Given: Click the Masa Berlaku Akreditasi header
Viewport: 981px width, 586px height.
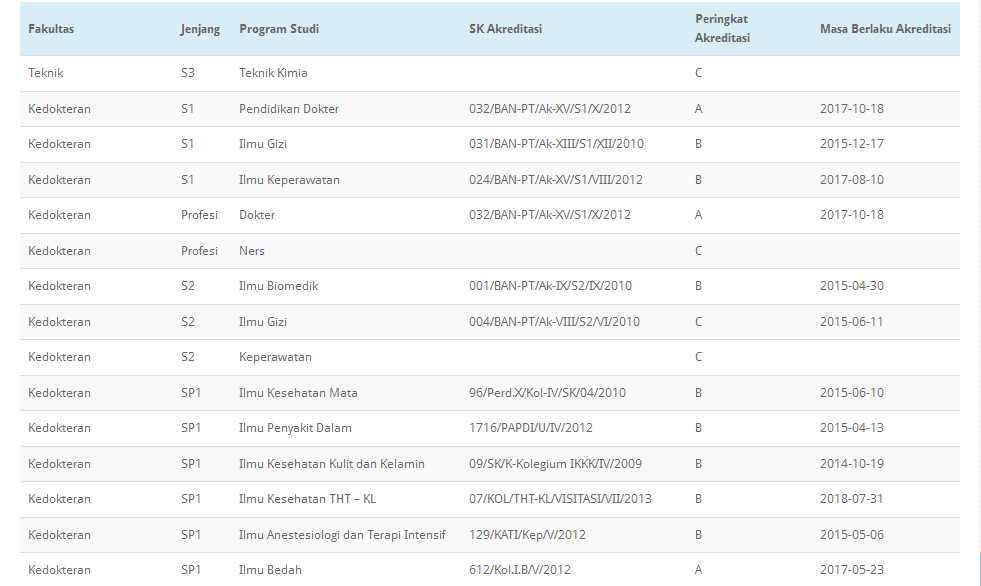Looking at the screenshot, I should pyautogui.click(x=885, y=29).
